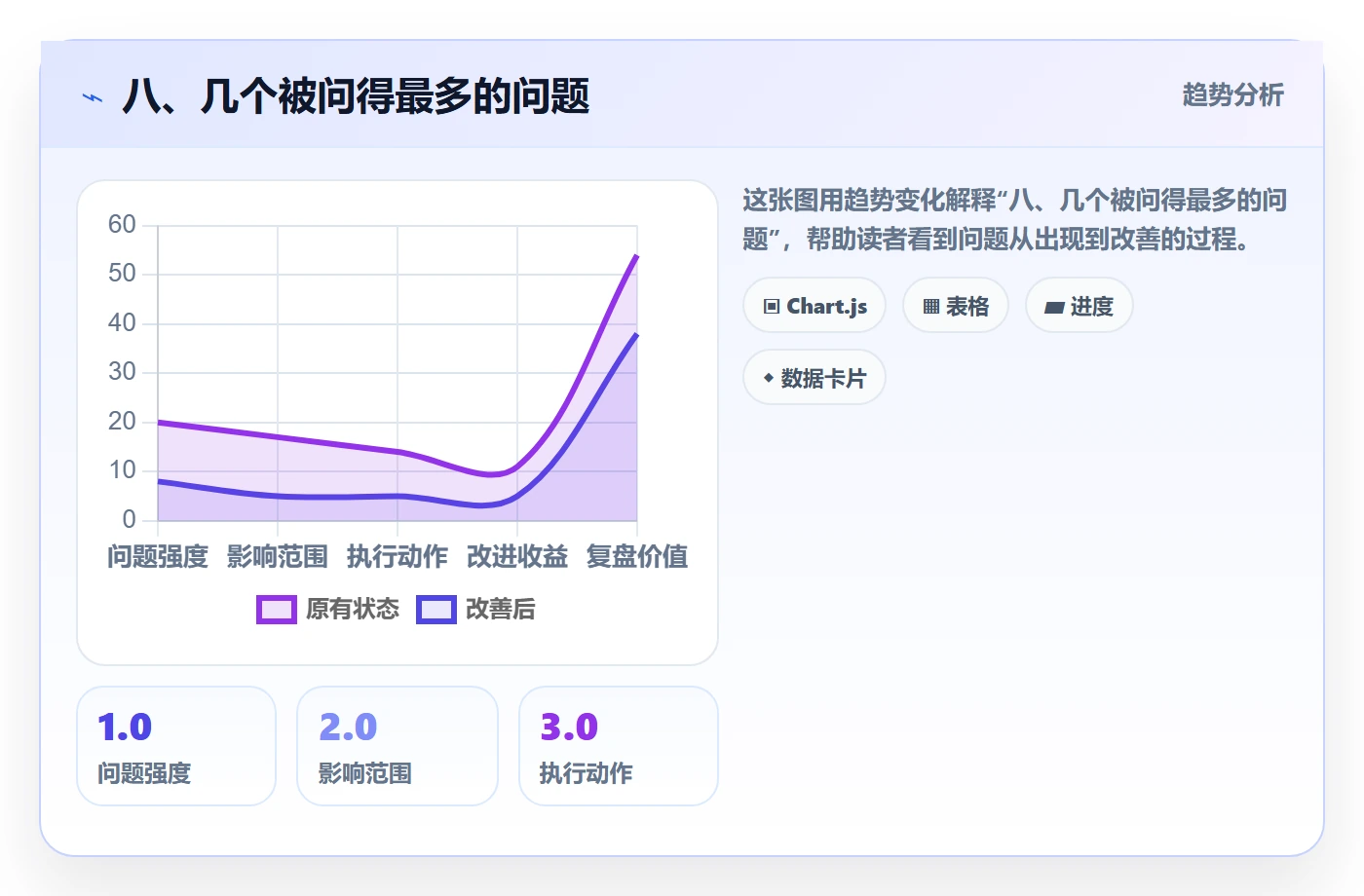Viewport: 1364px width, 896px height.
Task: Click the blue line start point at 问题强度
Action: click(x=158, y=481)
